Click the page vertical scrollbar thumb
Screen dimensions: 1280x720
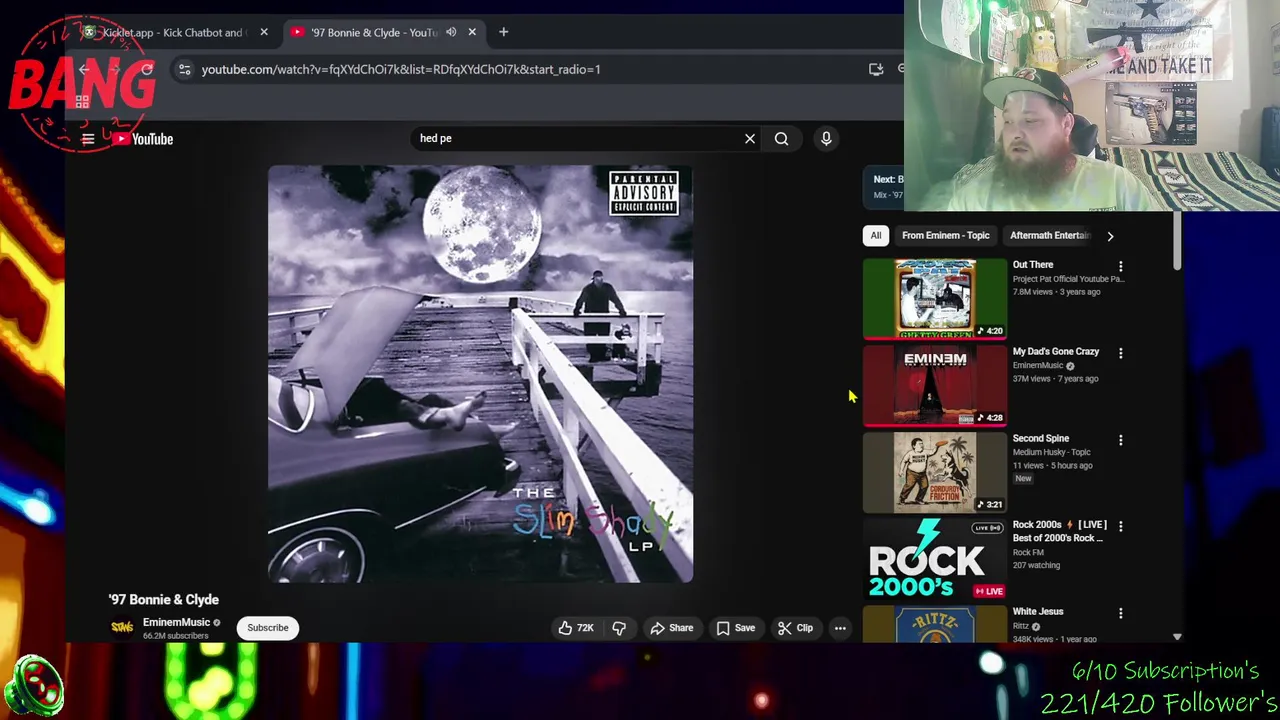(x=1177, y=240)
